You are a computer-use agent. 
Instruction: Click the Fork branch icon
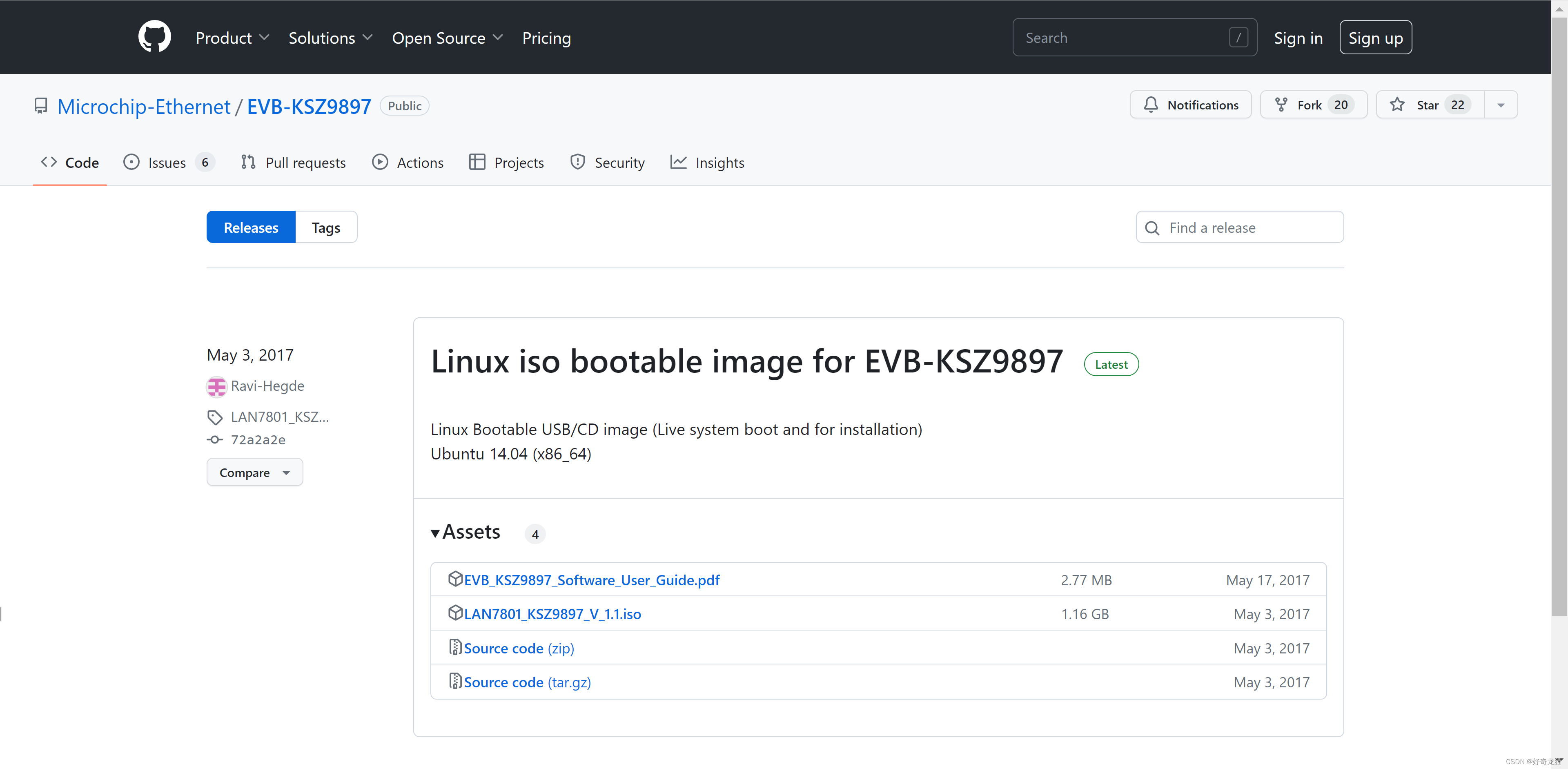(x=1281, y=105)
